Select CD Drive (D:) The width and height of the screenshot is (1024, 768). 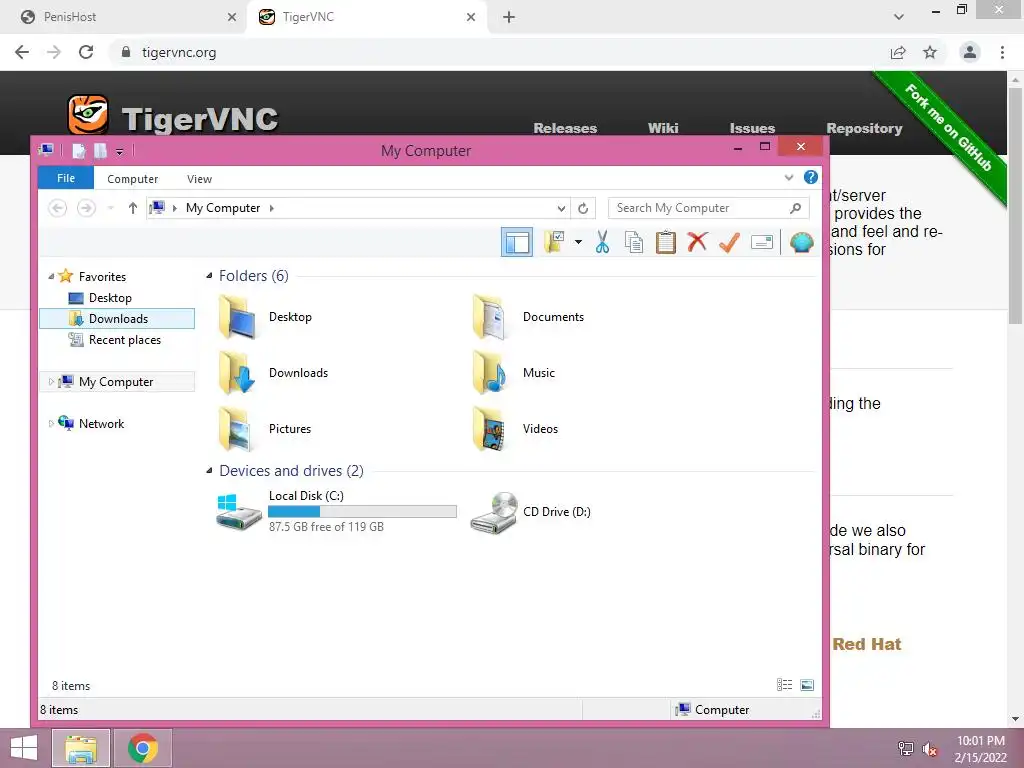coord(530,512)
